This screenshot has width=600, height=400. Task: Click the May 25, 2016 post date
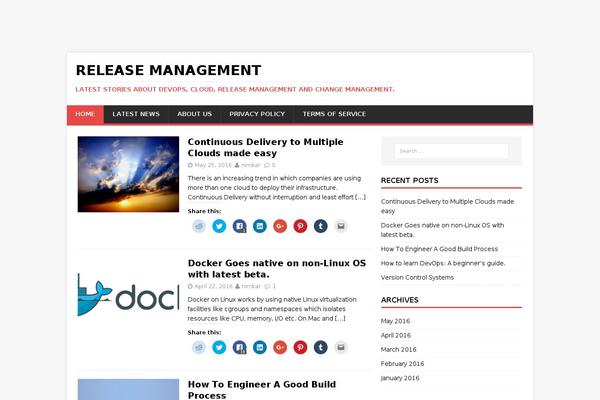[x=213, y=165]
